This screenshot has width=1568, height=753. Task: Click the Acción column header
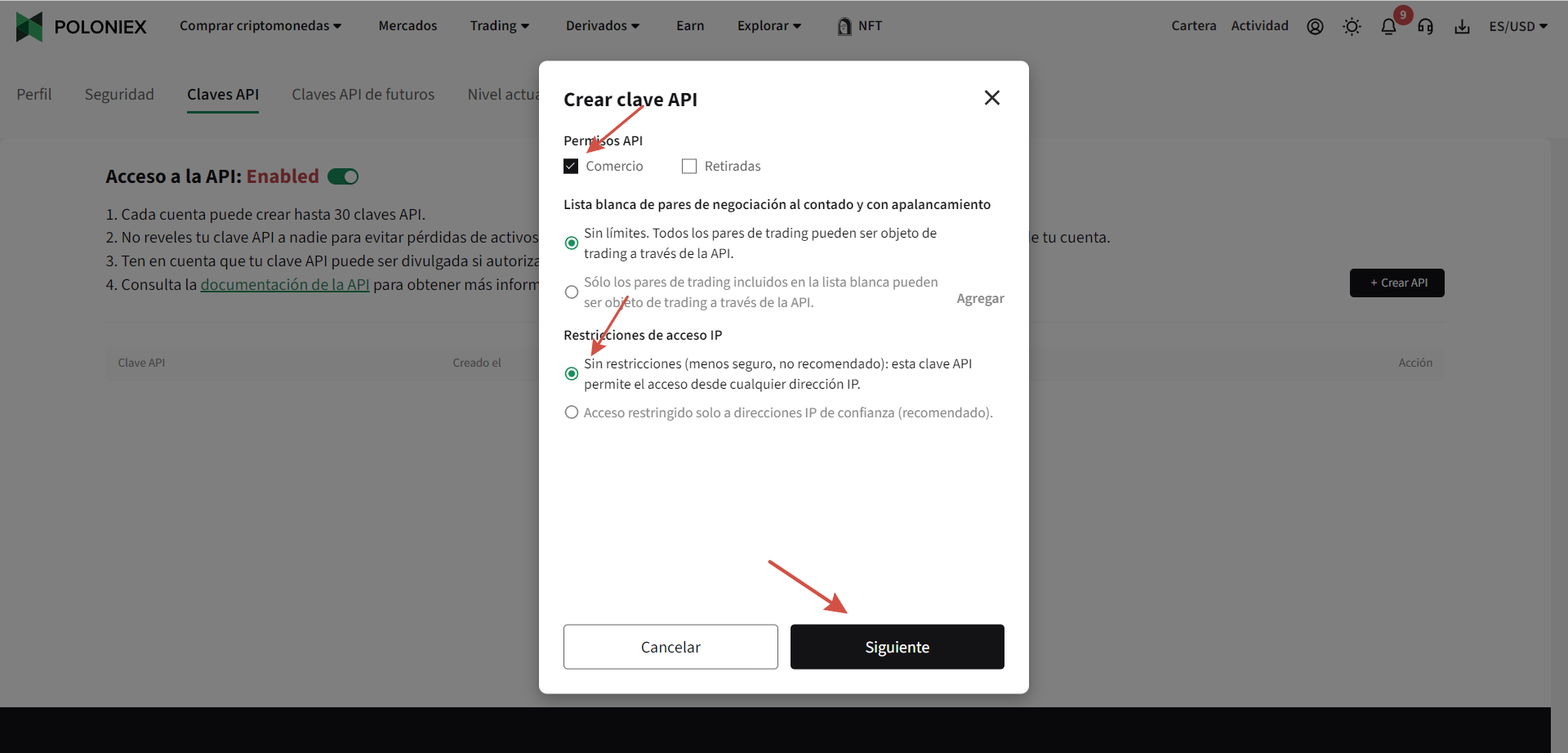tap(1415, 363)
